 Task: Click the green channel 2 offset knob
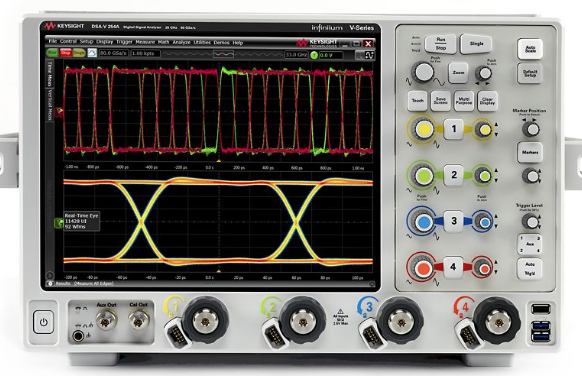pyautogui.click(x=483, y=176)
